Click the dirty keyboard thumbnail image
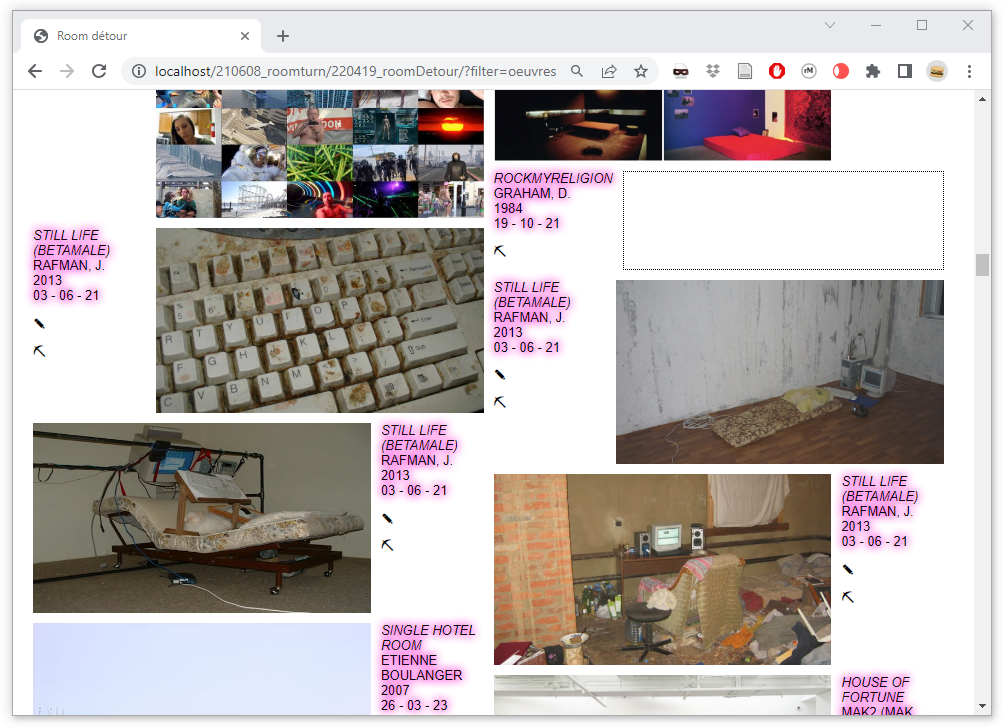 click(320, 320)
